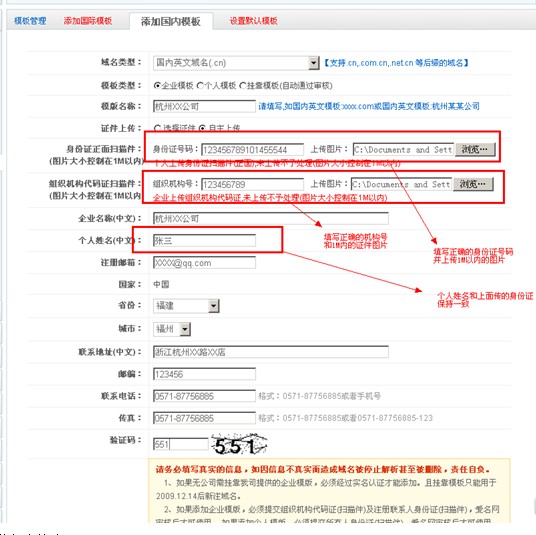Click the captcha image showing 551
The width and height of the screenshot is (536, 535).
(x=239, y=444)
